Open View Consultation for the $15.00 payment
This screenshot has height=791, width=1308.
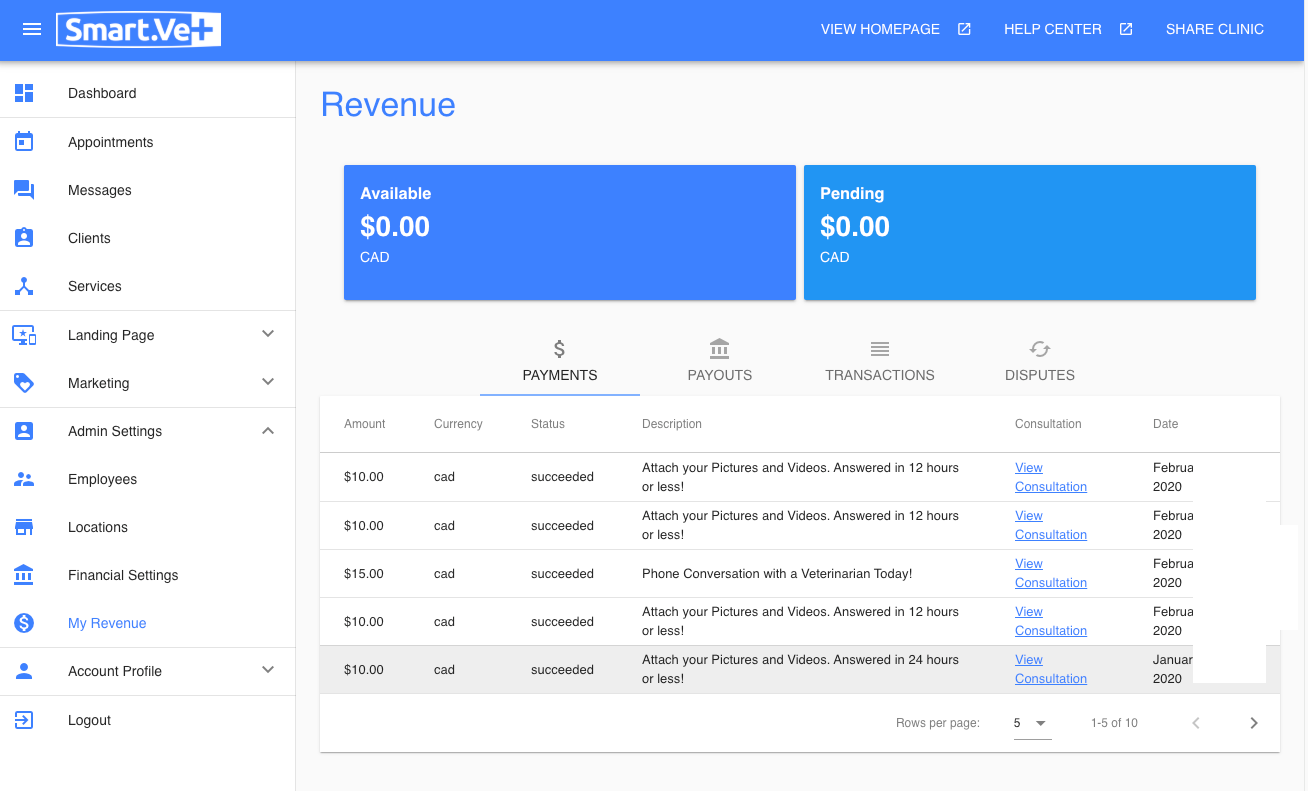[1051, 573]
